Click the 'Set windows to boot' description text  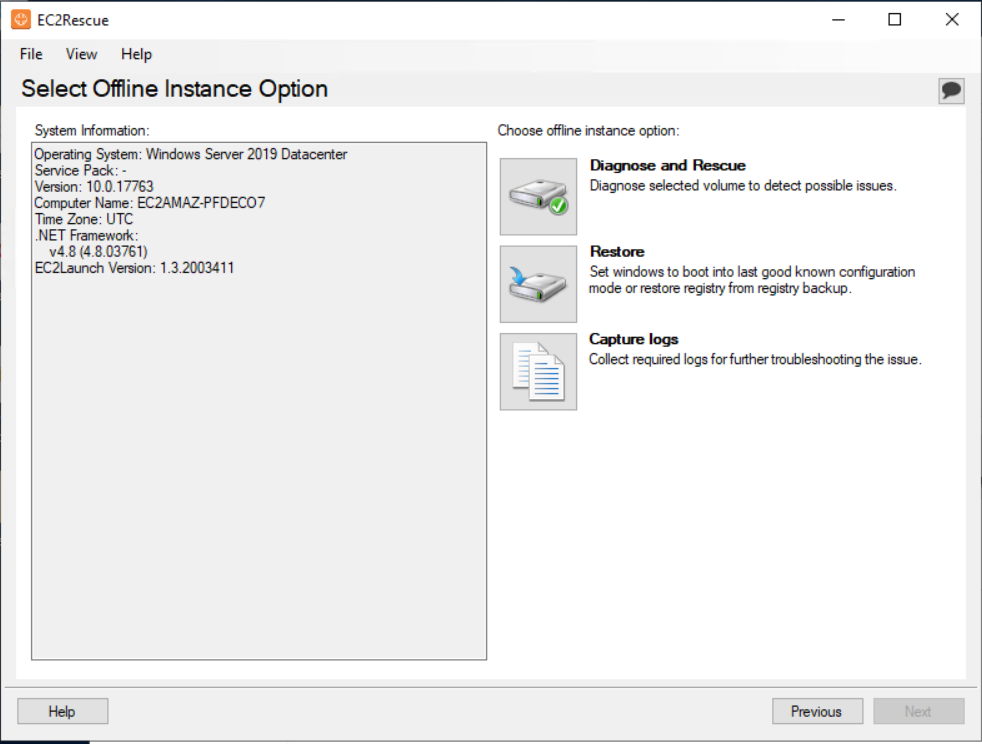click(752, 280)
